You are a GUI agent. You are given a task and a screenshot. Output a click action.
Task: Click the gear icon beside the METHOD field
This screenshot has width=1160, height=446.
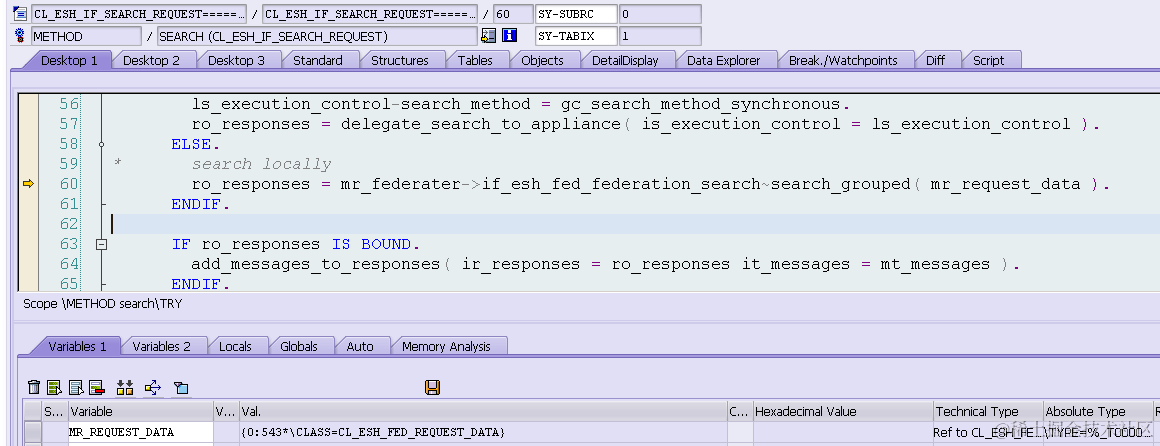tap(20, 36)
